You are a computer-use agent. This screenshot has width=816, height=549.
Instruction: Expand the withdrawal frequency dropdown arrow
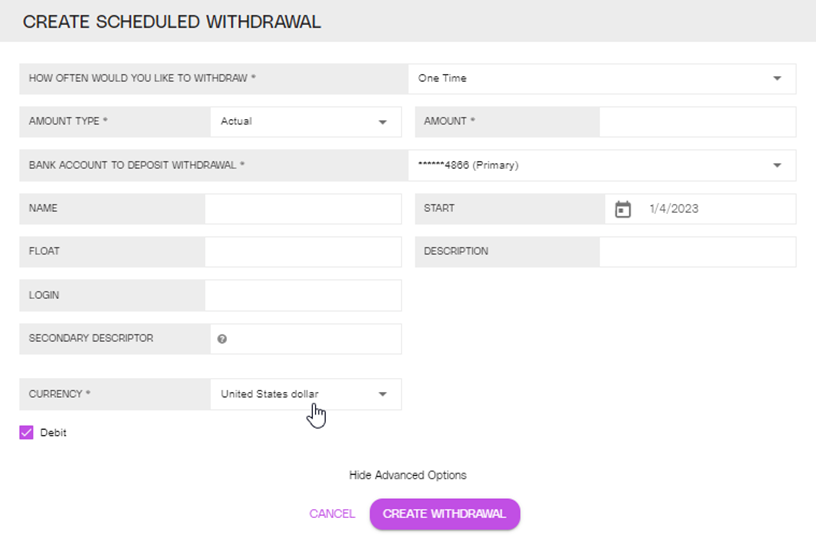(x=777, y=79)
